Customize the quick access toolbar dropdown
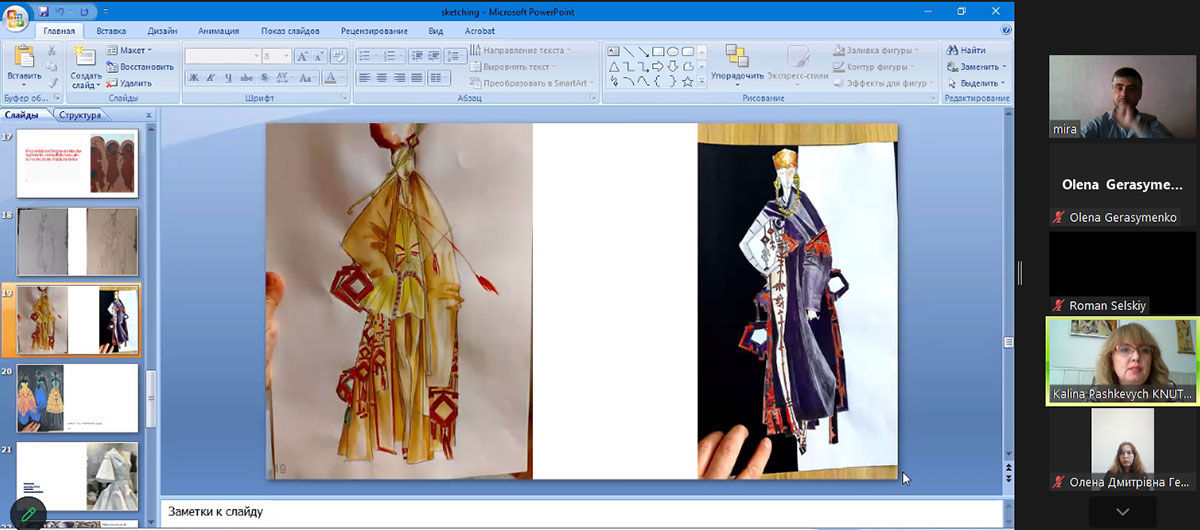This screenshot has width=1200, height=530. tap(107, 11)
